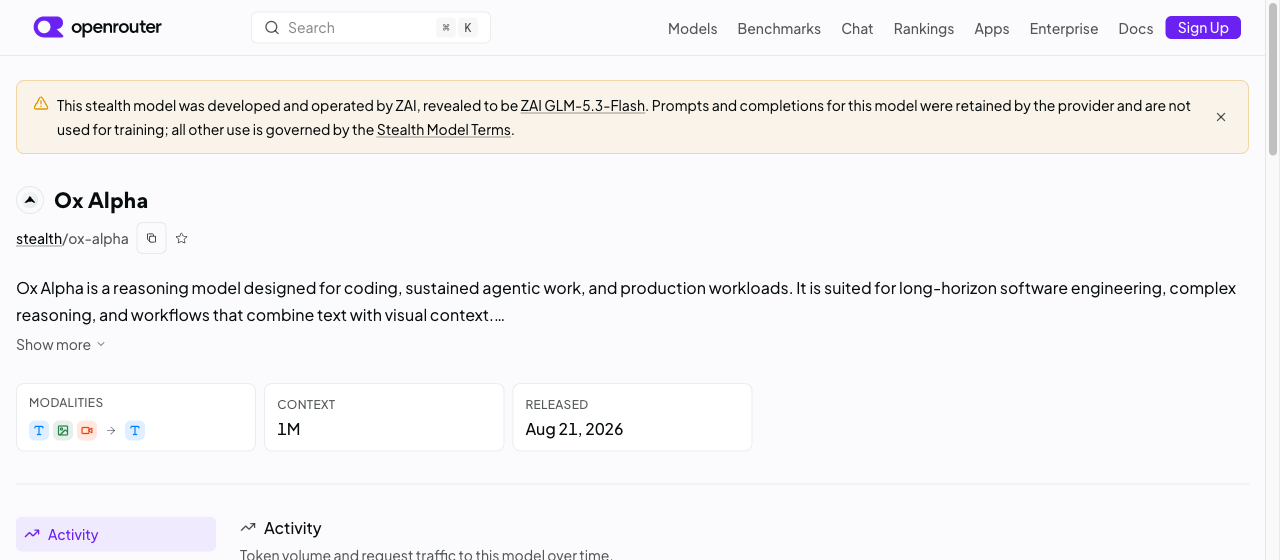The height and width of the screenshot is (560, 1280).
Task: Click the CONTEXT label
Action: (x=306, y=405)
